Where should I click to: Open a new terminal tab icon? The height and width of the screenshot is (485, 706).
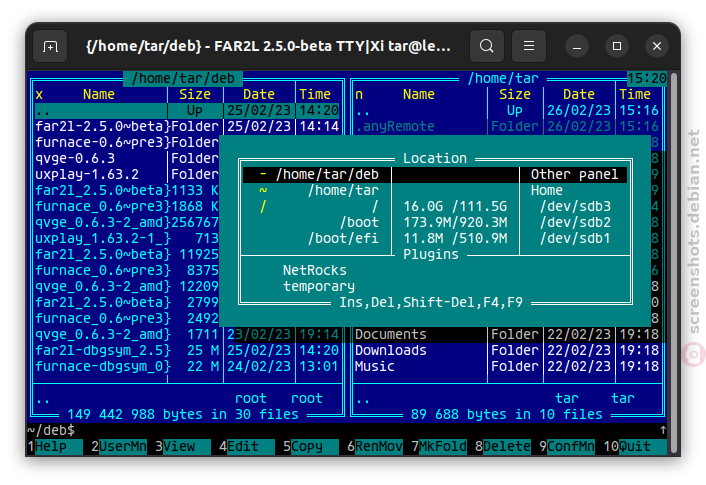(x=50, y=46)
